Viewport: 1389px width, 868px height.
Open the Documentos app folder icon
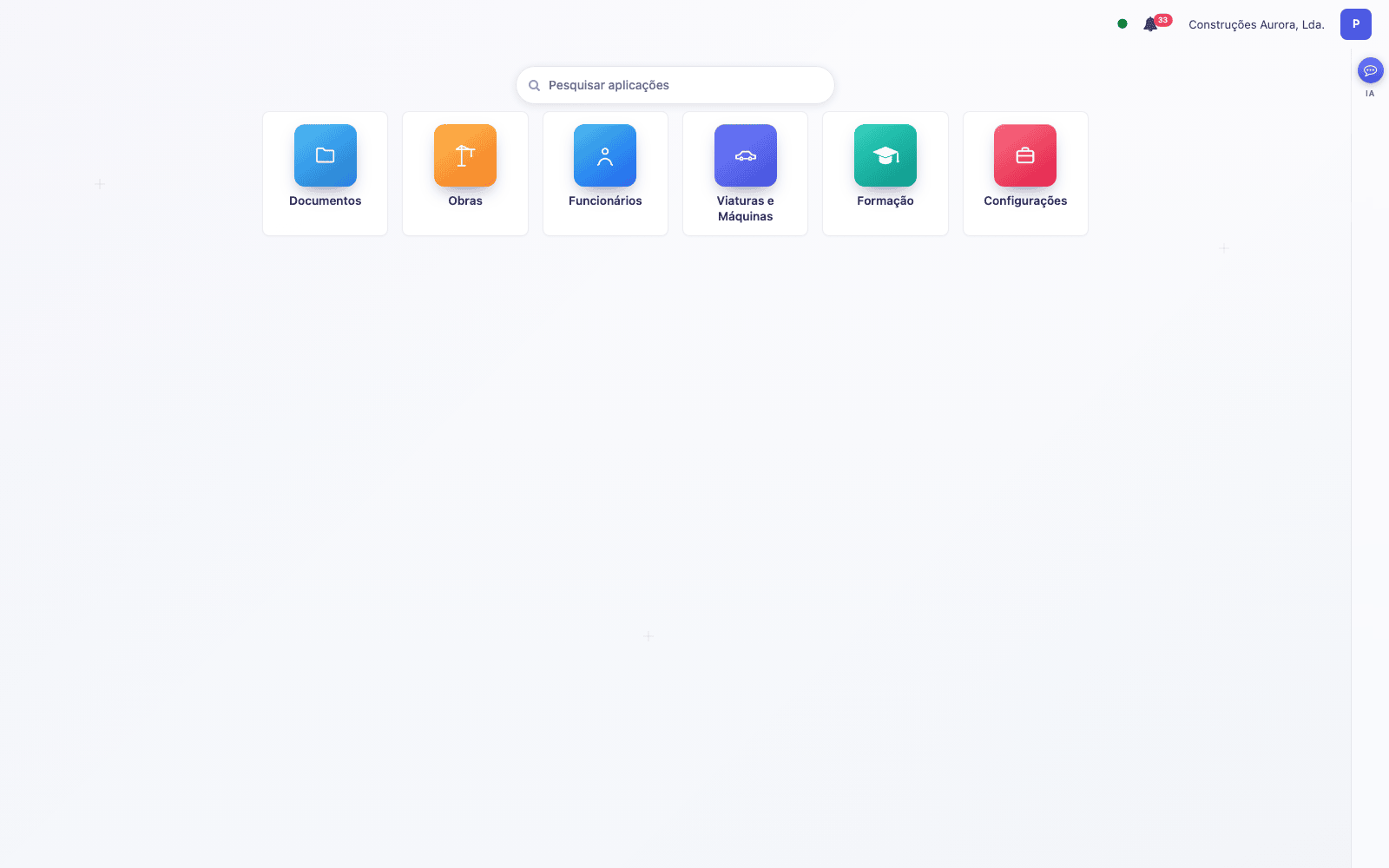[x=326, y=155]
